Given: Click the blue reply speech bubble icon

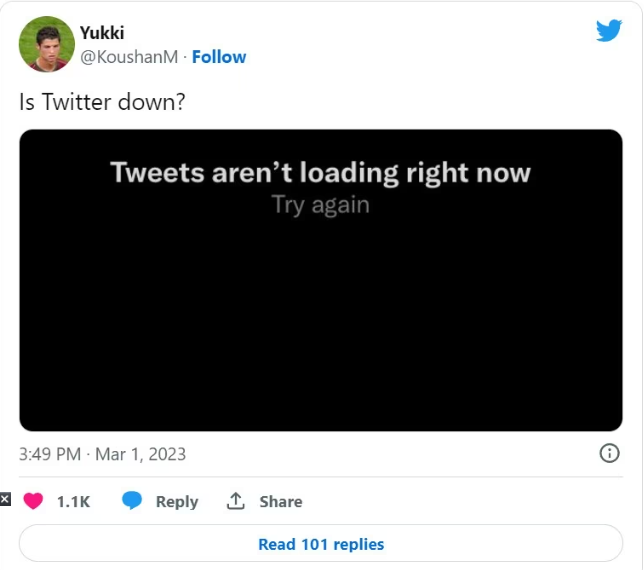Looking at the screenshot, I should point(132,501).
